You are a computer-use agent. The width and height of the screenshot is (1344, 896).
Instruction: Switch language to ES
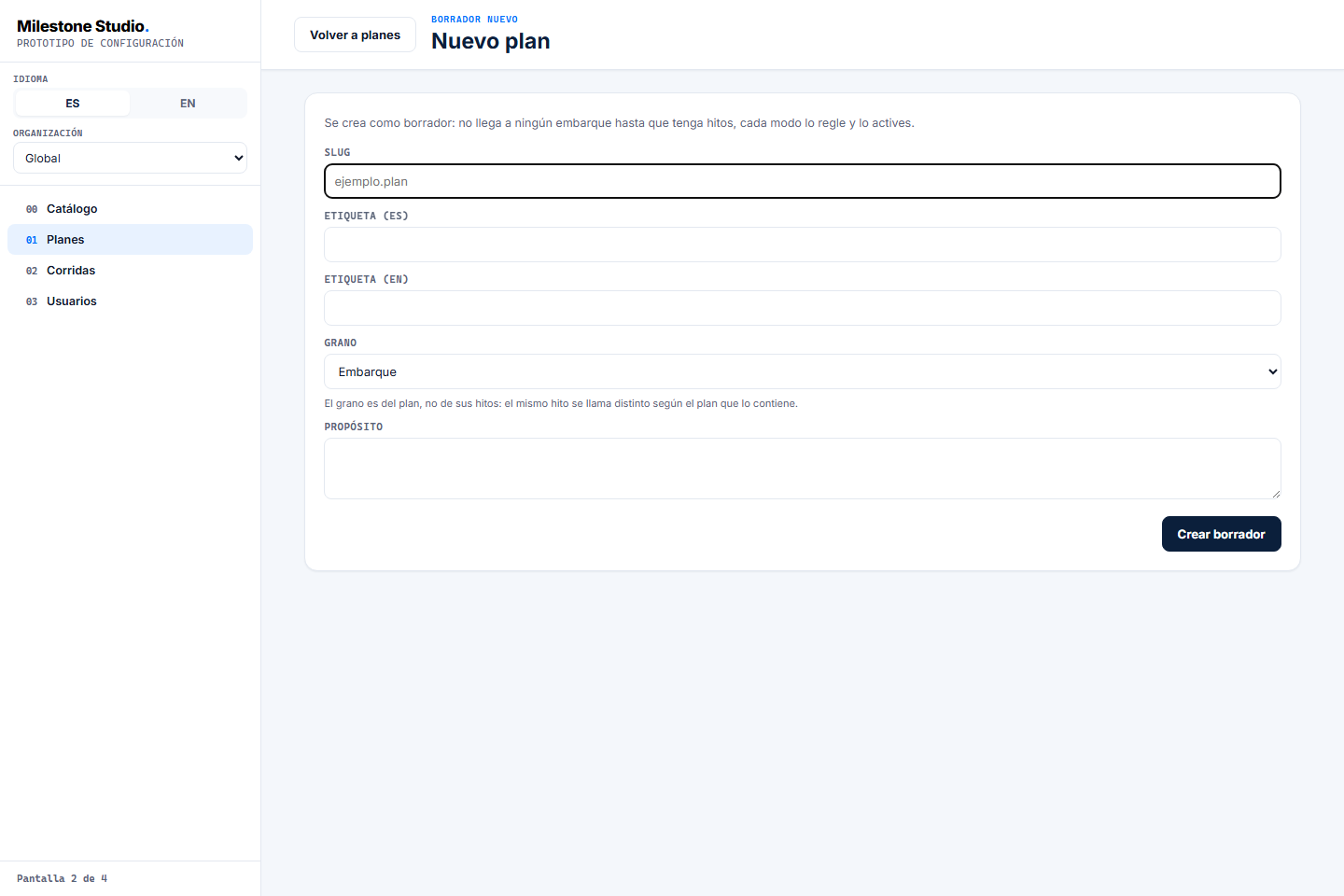tap(73, 103)
